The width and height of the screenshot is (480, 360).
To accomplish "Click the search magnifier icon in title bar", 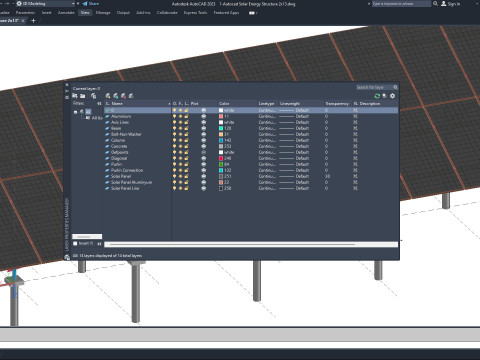I will click(435, 4).
